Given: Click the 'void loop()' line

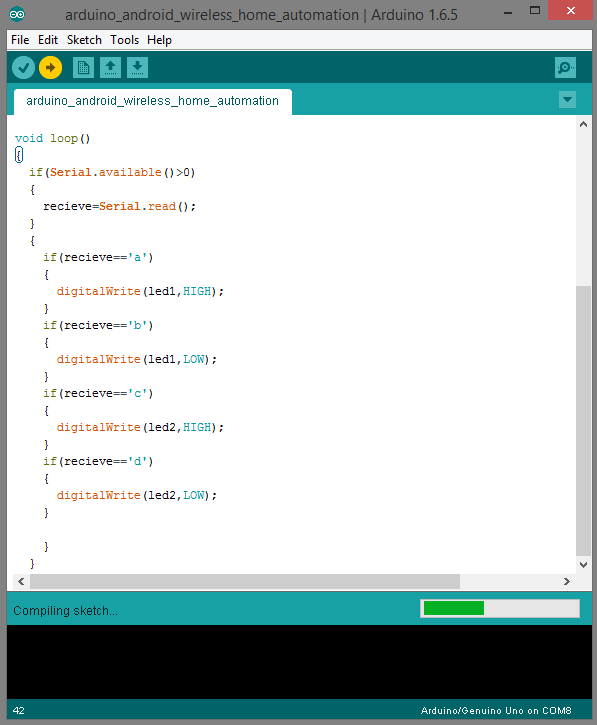Looking at the screenshot, I should [x=52, y=138].
